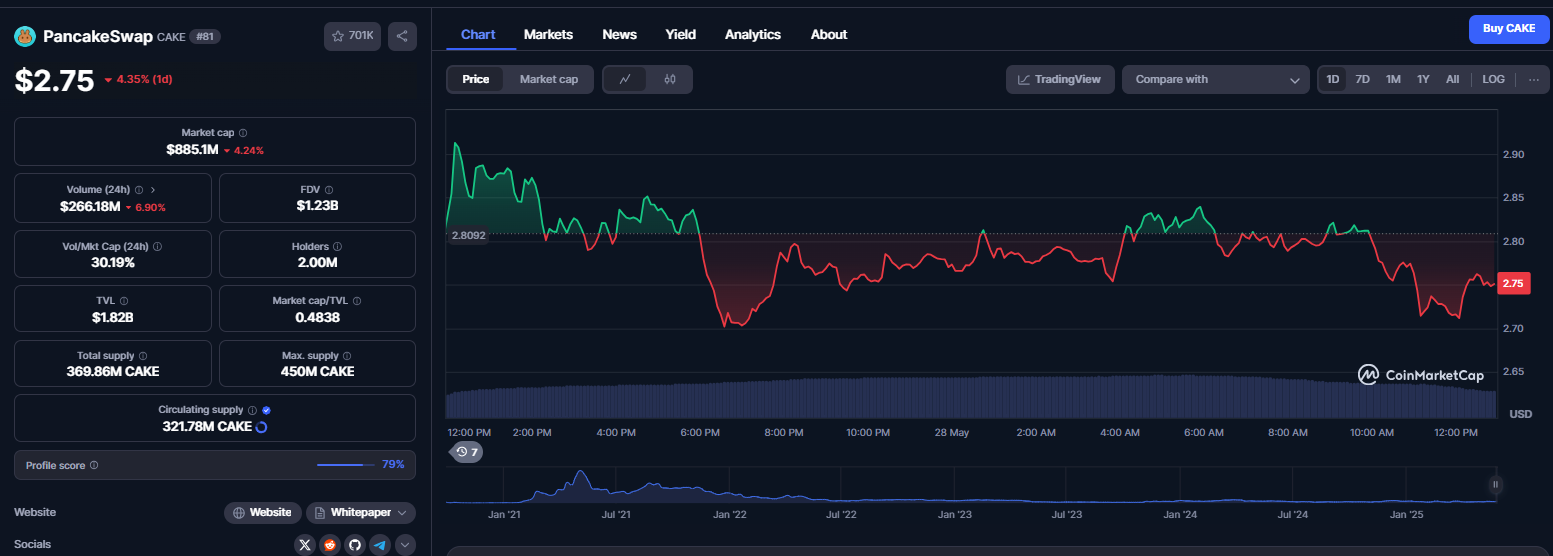The height and width of the screenshot is (556, 1553).
Task: Click the info icon next to Market cap
Action: (x=243, y=133)
